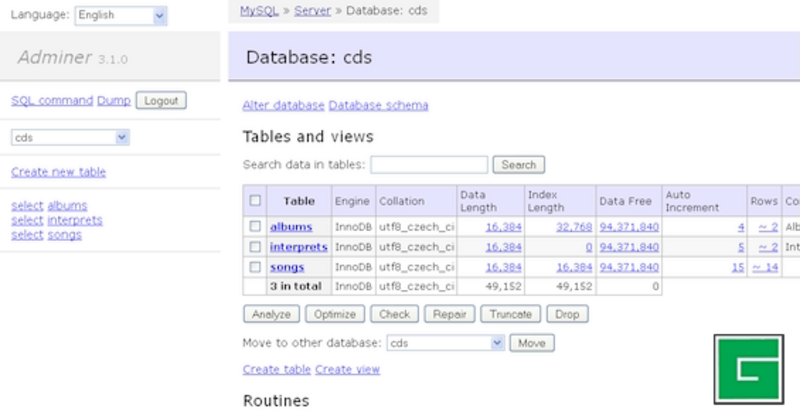
Task: Tick the checkbox for albums table
Action: [255, 227]
